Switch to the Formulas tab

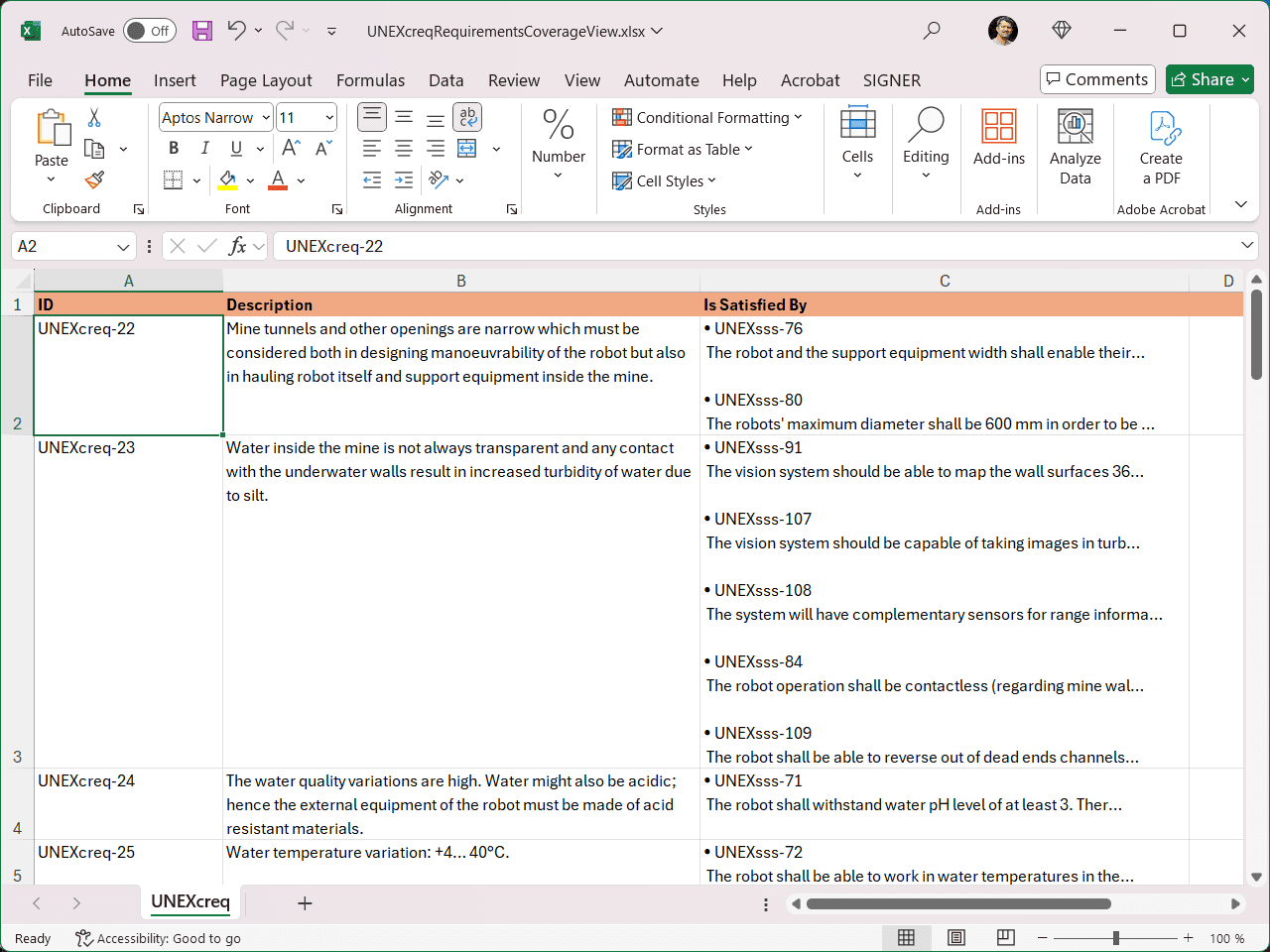pos(370,80)
